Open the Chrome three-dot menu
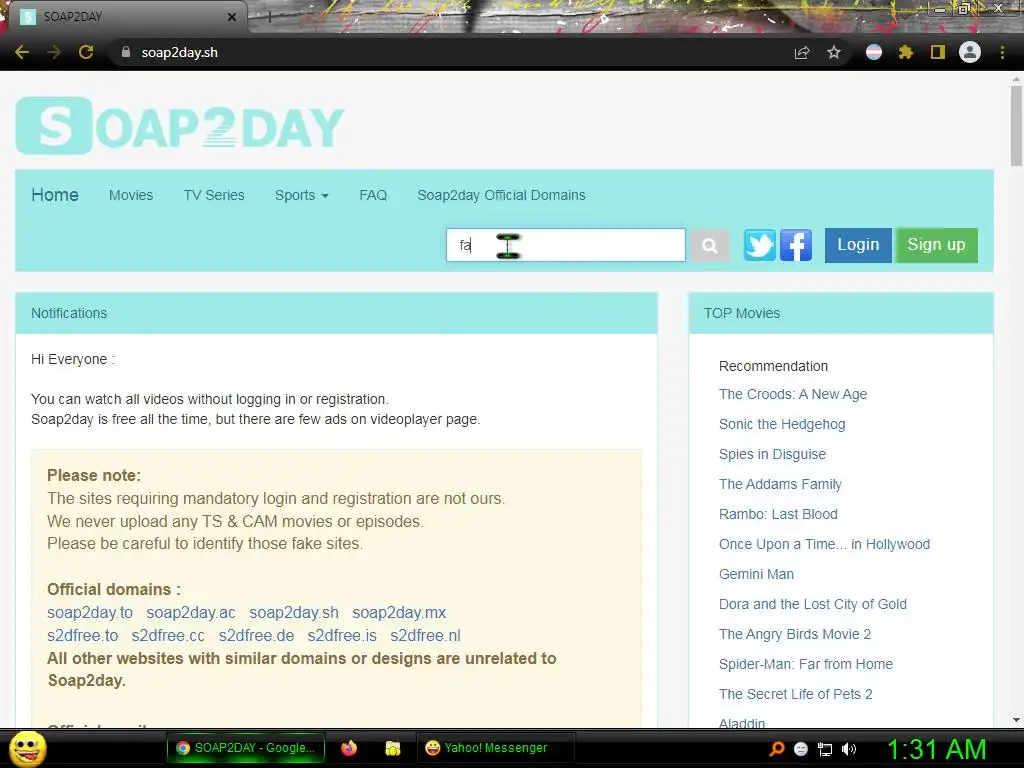This screenshot has width=1024, height=768. tap(1002, 52)
